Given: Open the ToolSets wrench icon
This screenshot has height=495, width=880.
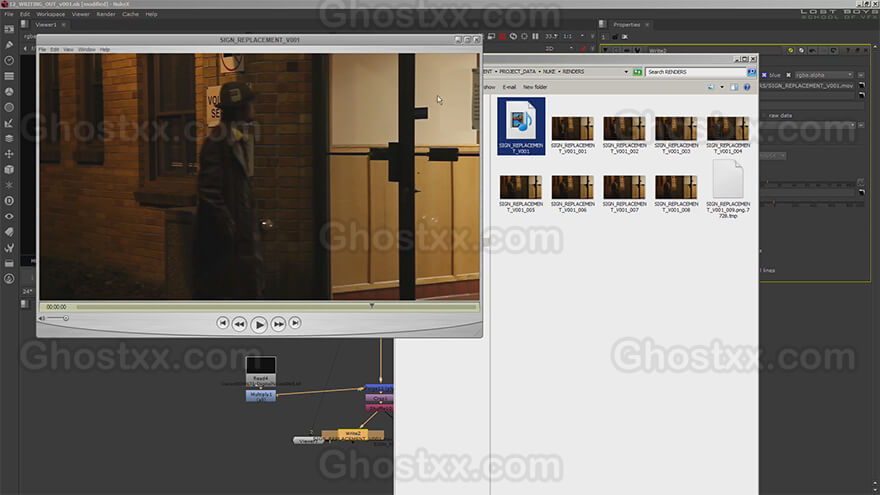Looking at the screenshot, I should pos(9,248).
